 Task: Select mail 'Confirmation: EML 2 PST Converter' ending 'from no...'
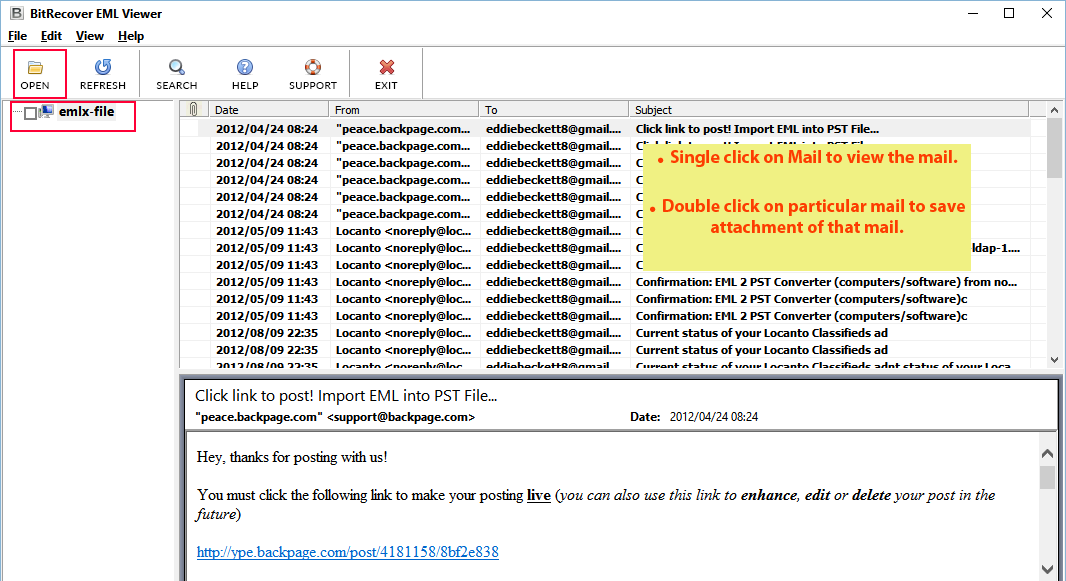[x=605, y=281]
